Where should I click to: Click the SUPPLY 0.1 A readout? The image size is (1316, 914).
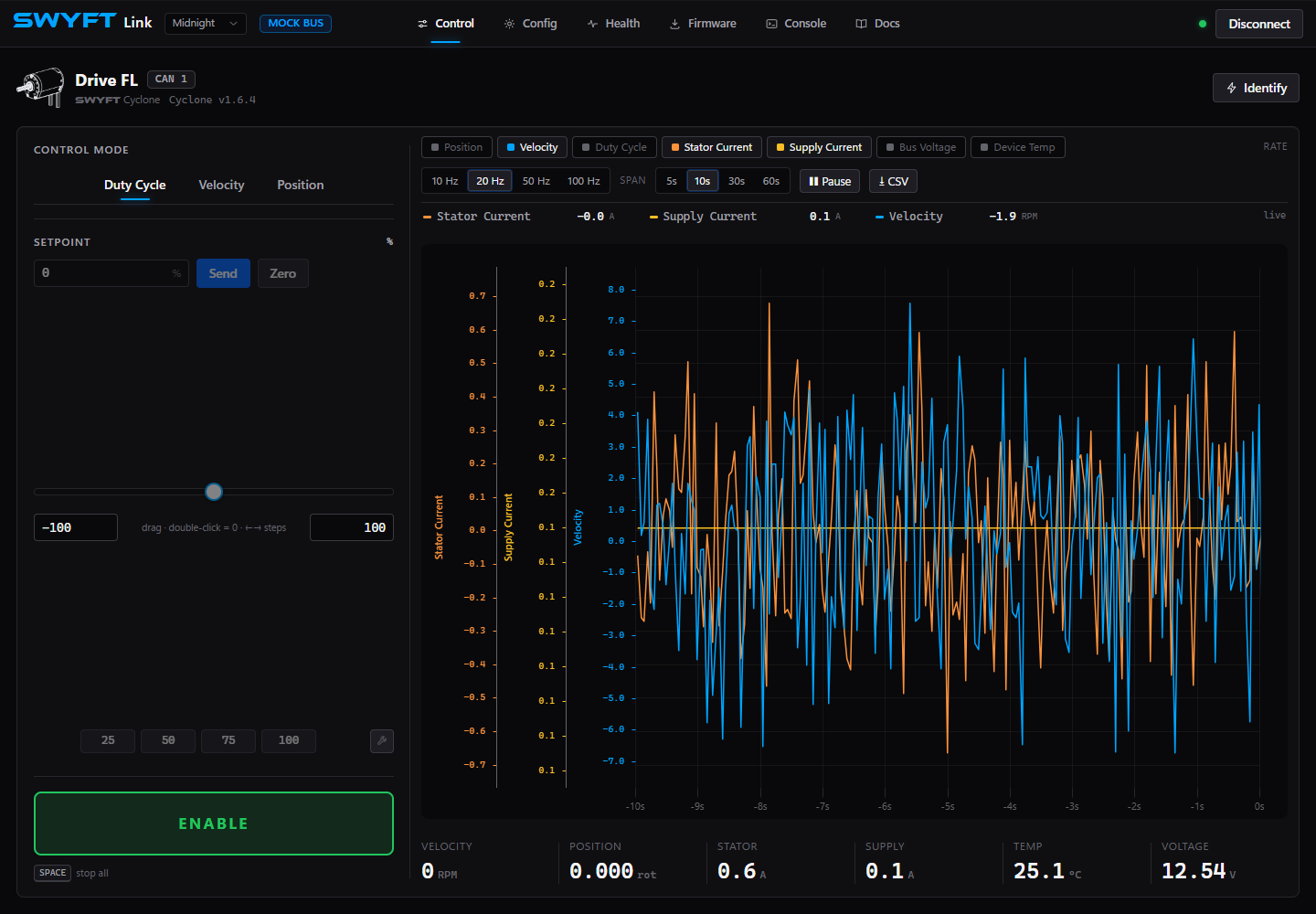click(889, 862)
